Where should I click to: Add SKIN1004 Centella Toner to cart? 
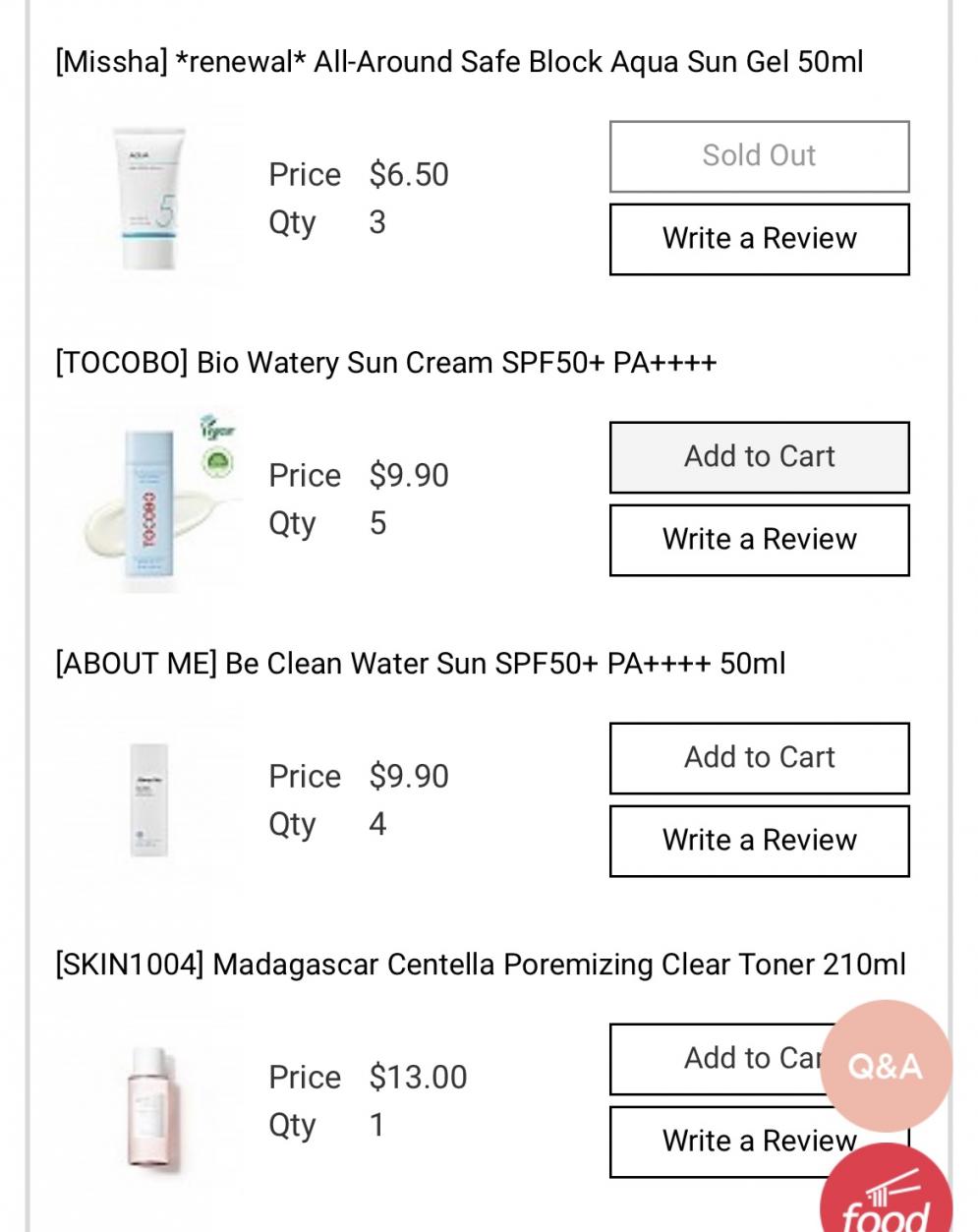(x=718, y=1059)
